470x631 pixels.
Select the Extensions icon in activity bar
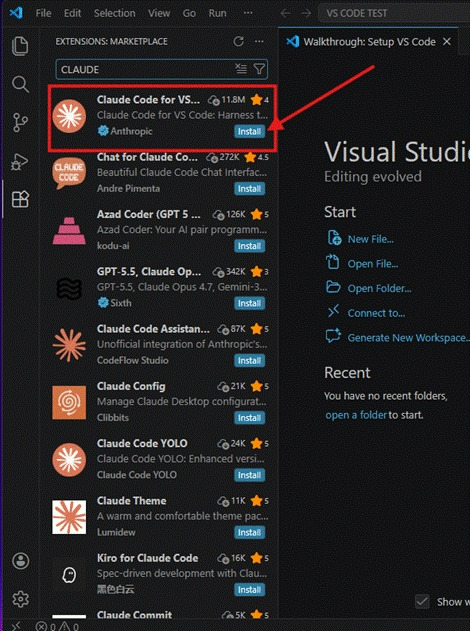click(x=20, y=199)
